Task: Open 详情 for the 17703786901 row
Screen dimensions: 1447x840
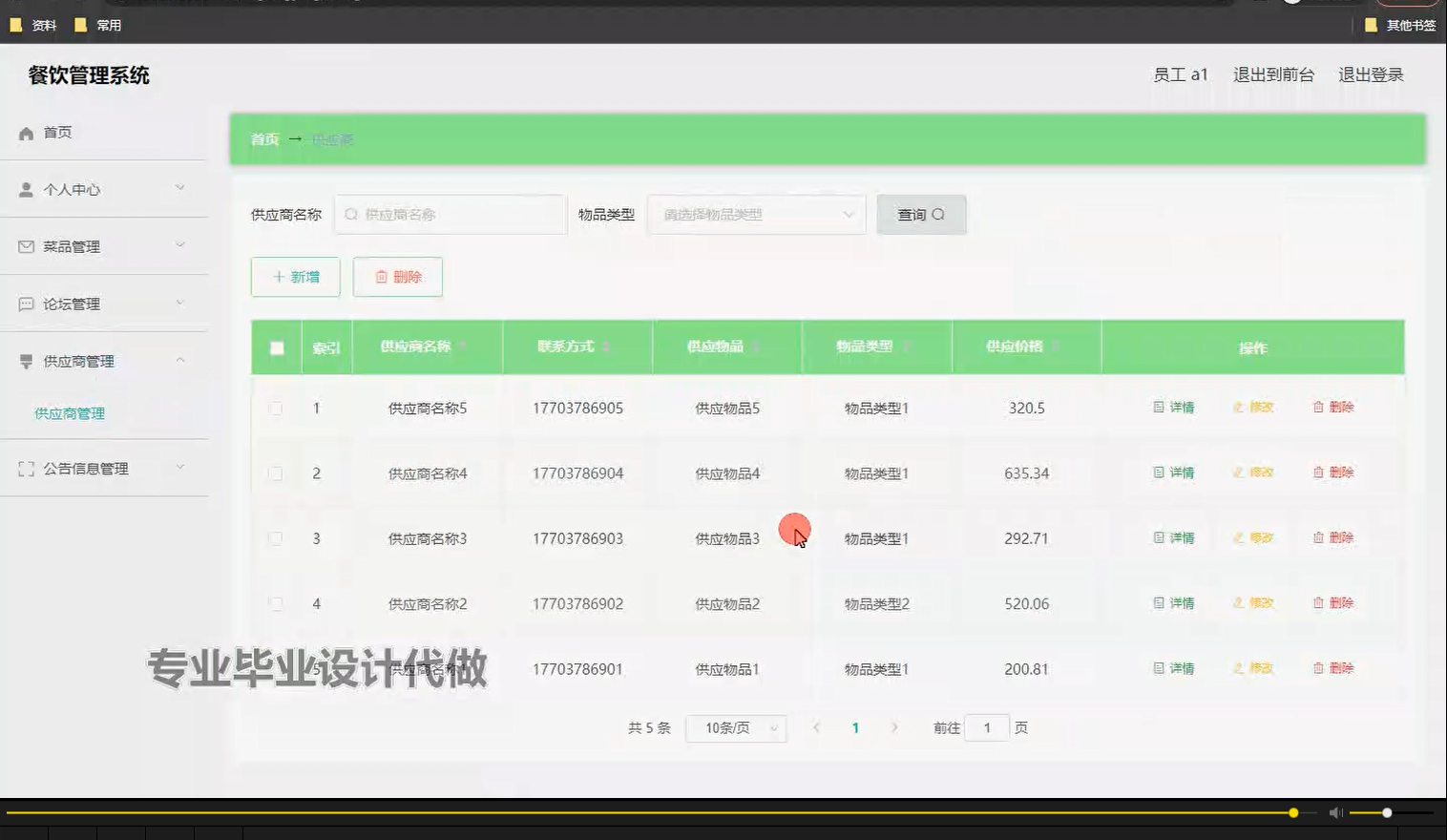Action: [x=1174, y=668]
